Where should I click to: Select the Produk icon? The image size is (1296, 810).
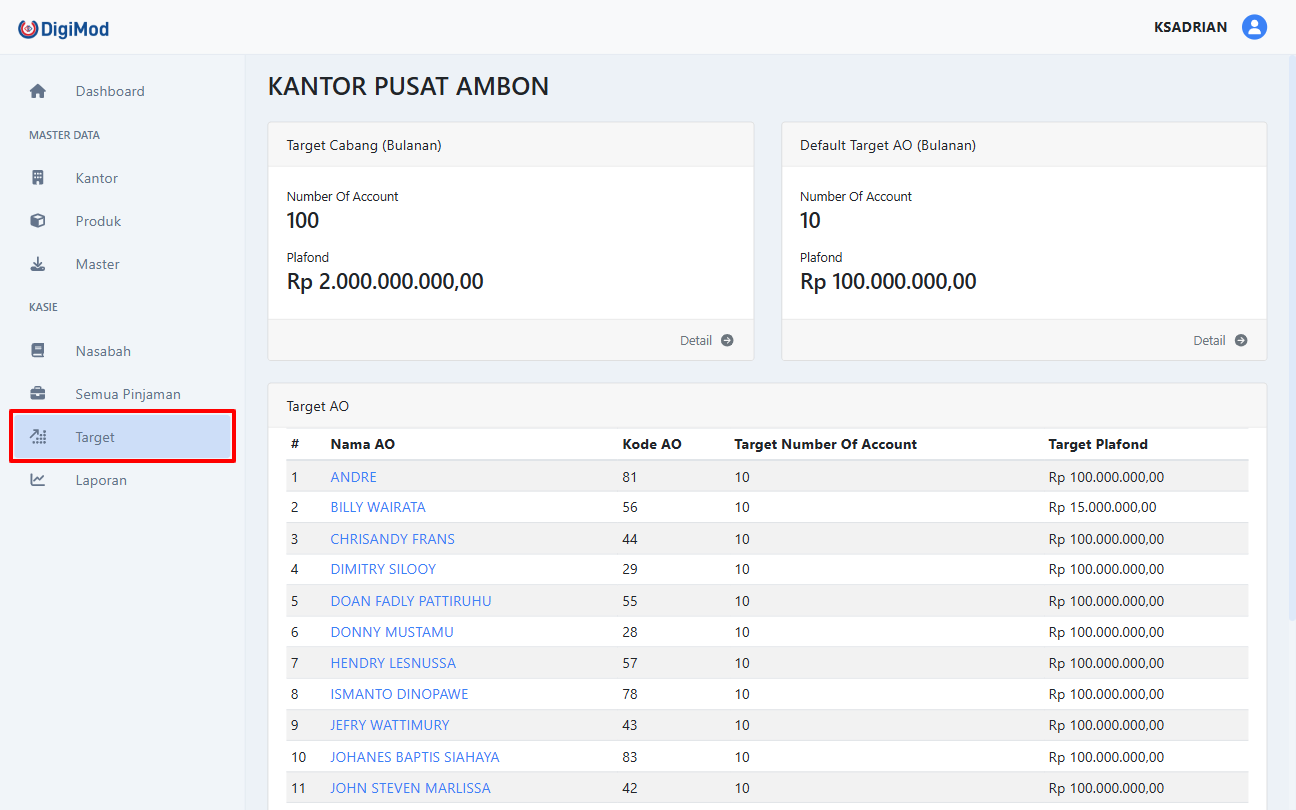pos(37,220)
